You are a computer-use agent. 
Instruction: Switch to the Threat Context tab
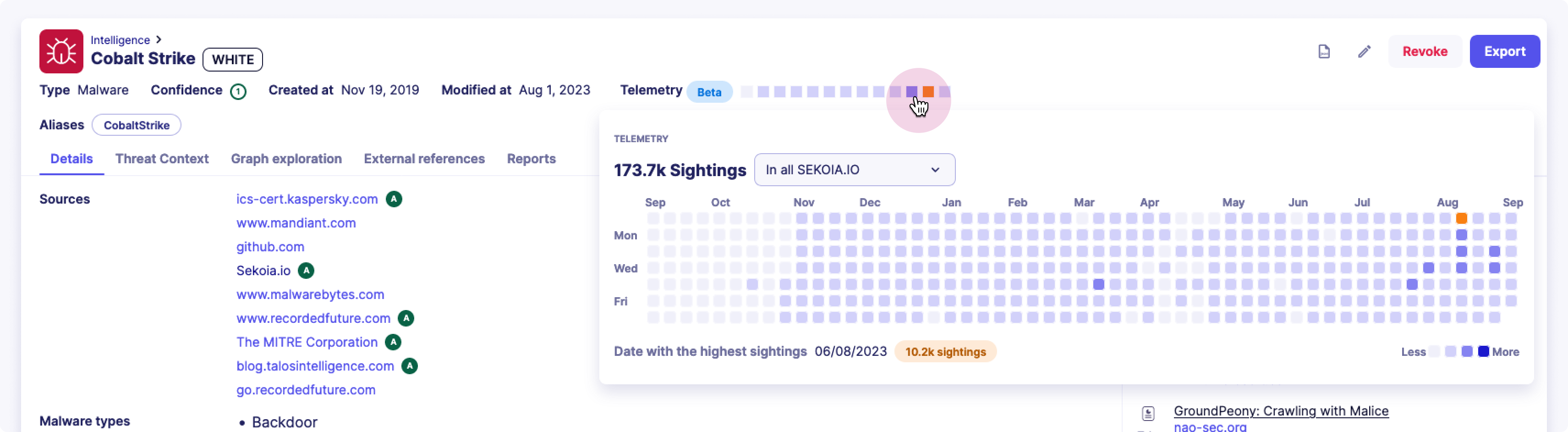click(161, 158)
